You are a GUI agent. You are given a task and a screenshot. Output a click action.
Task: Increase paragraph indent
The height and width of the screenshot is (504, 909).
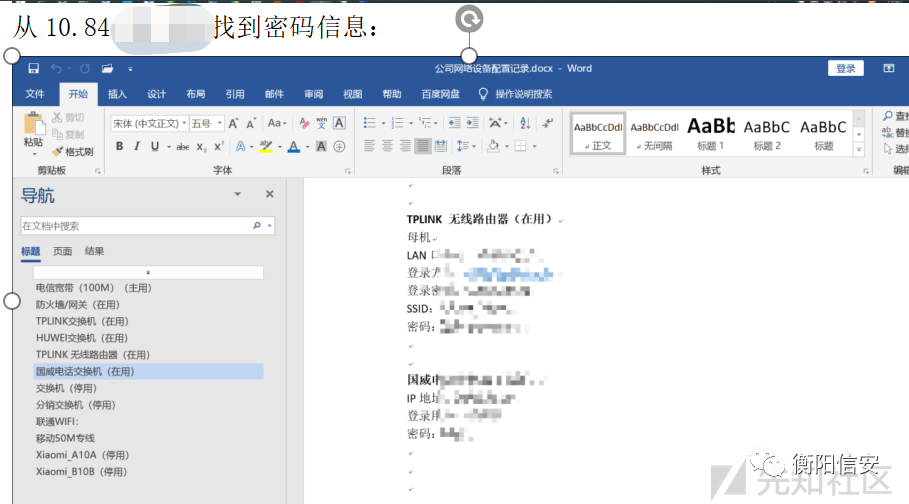(473, 123)
